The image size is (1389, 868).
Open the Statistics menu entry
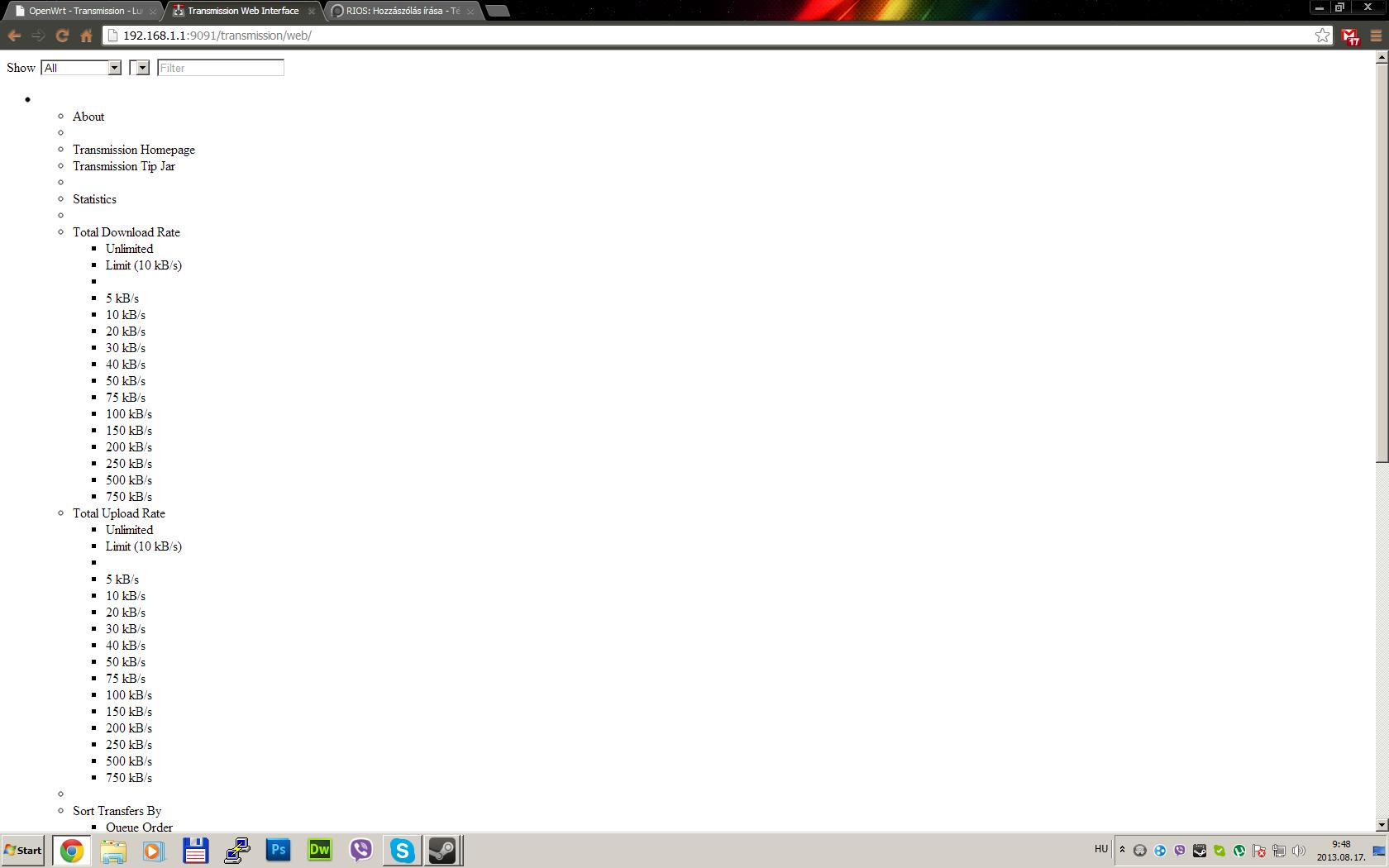click(94, 199)
